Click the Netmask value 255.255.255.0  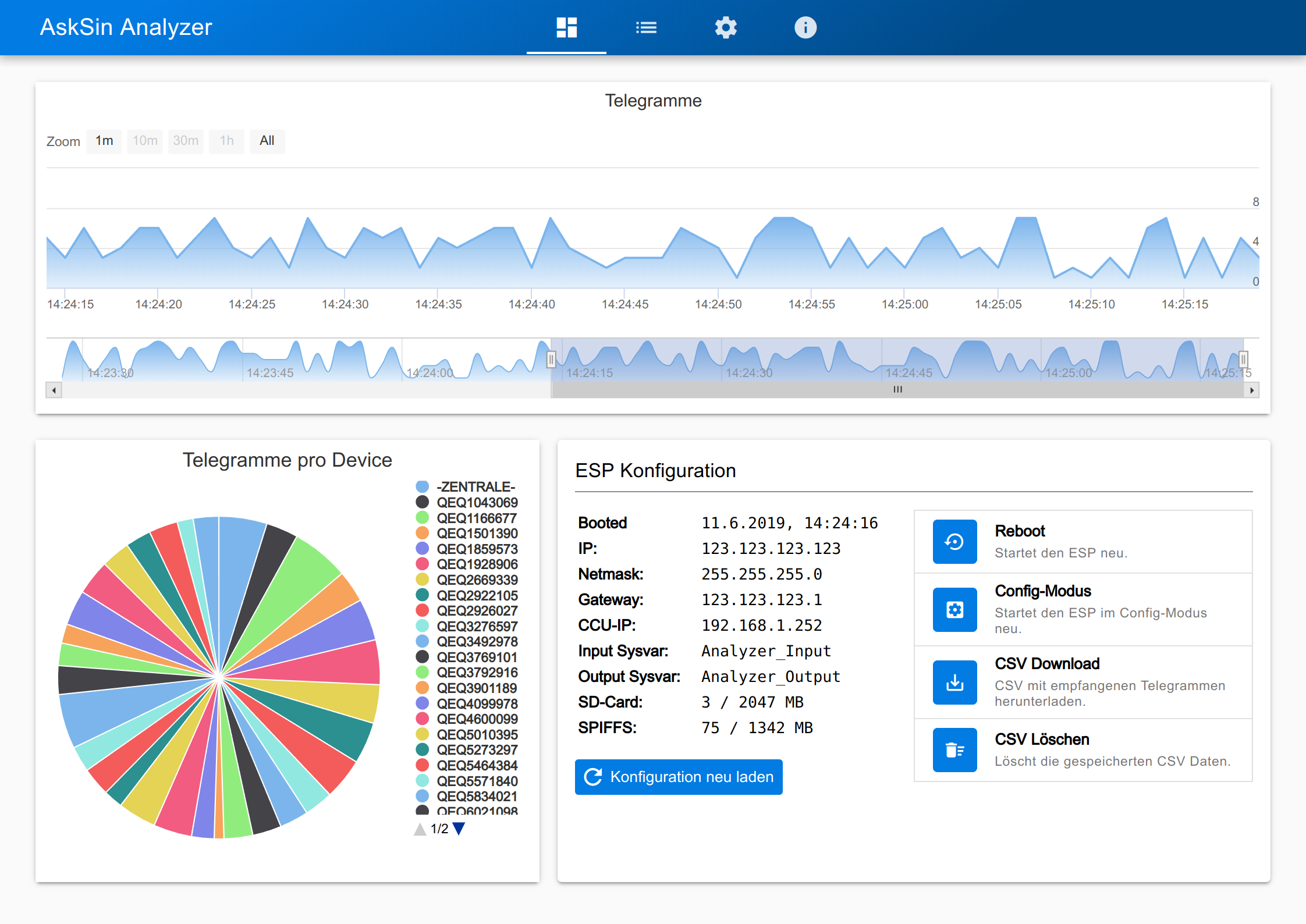pos(761,574)
